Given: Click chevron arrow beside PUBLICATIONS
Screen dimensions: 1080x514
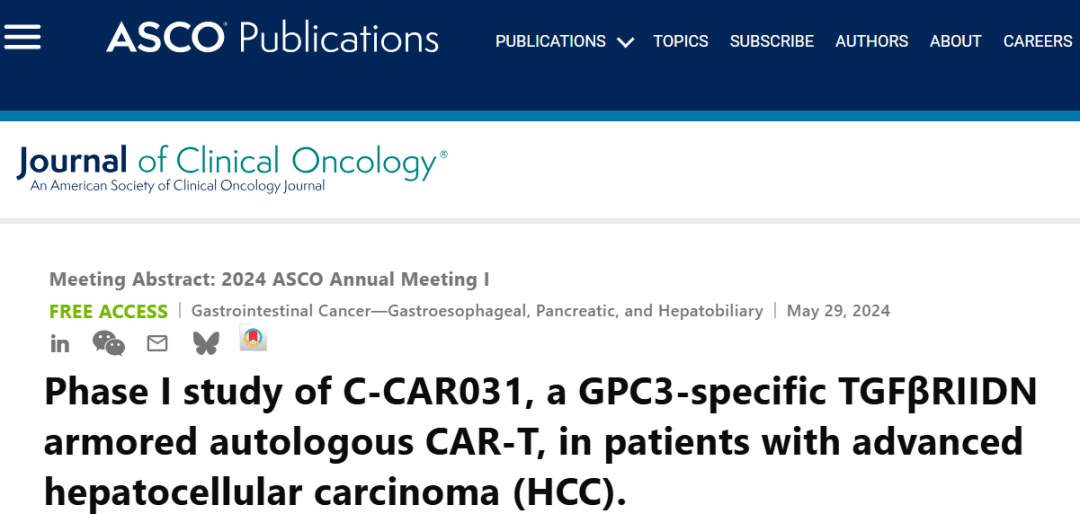Looking at the screenshot, I should point(626,42).
